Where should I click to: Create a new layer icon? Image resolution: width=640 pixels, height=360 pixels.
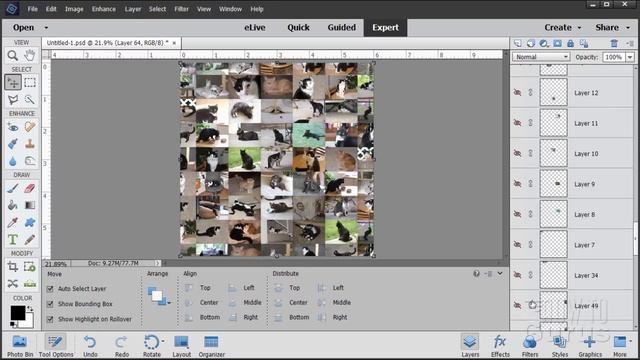point(518,43)
